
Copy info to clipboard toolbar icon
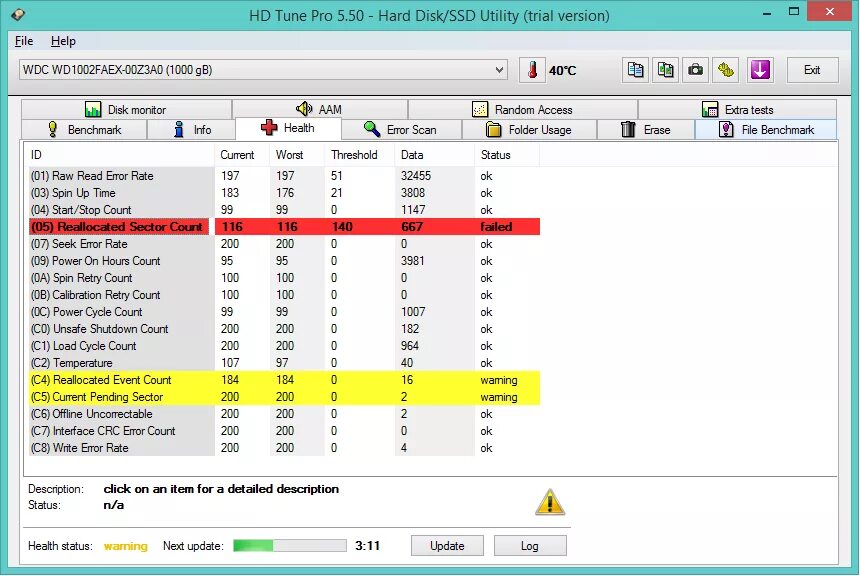coord(635,70)
